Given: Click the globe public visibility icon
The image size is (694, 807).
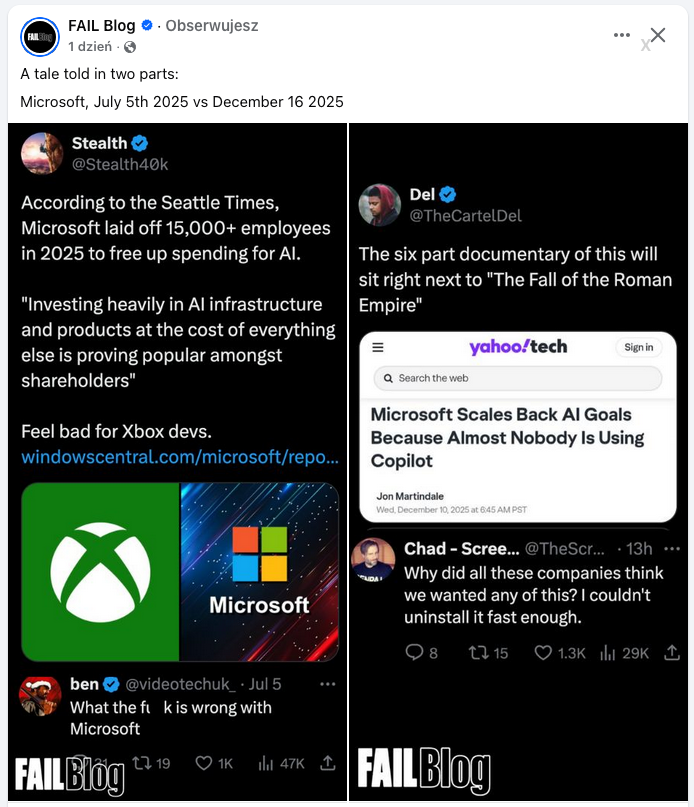Looking at the screenshot, I should (130, 47).
